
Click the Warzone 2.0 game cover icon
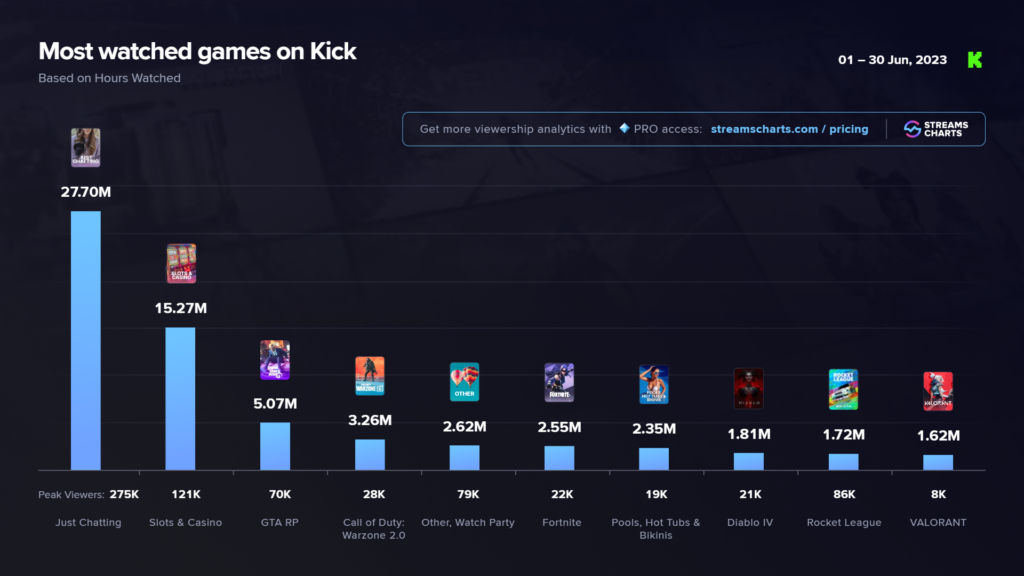(370, 376)
